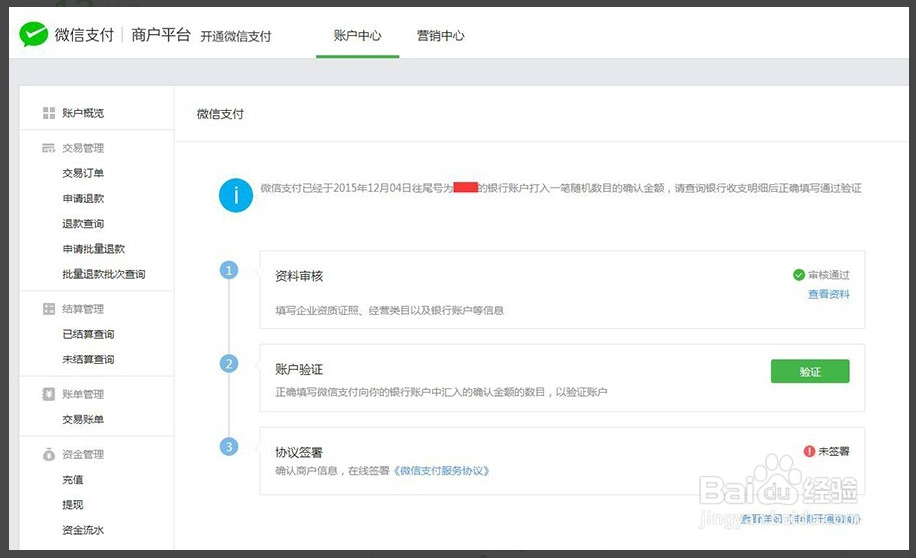
Task: Click the WeChat Pay green logo
Action: pyautogui.click(x=34, y=35)
